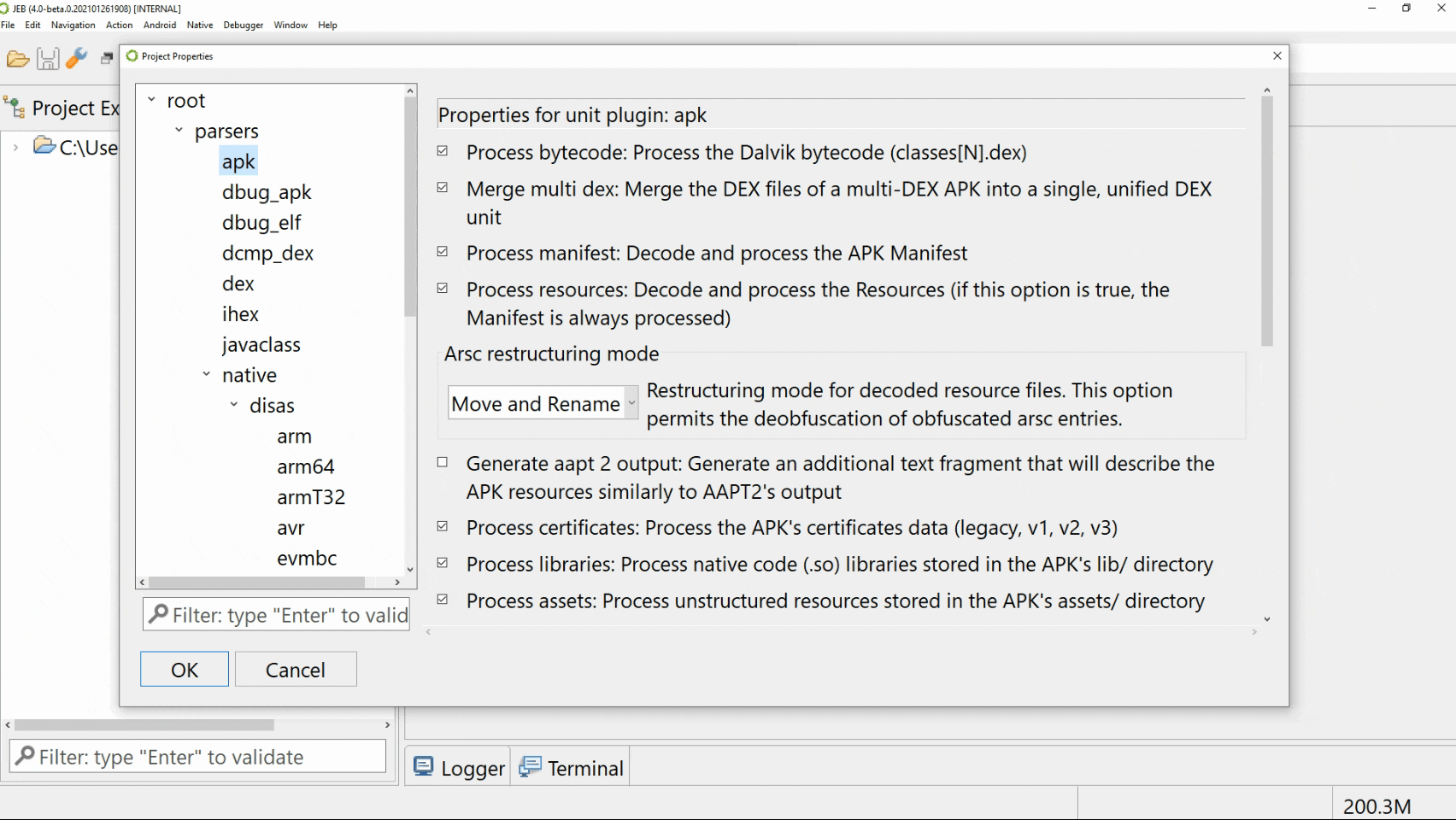Click the OK button
Viewport: 1456px width, 820px height.
tap(185, 669)
